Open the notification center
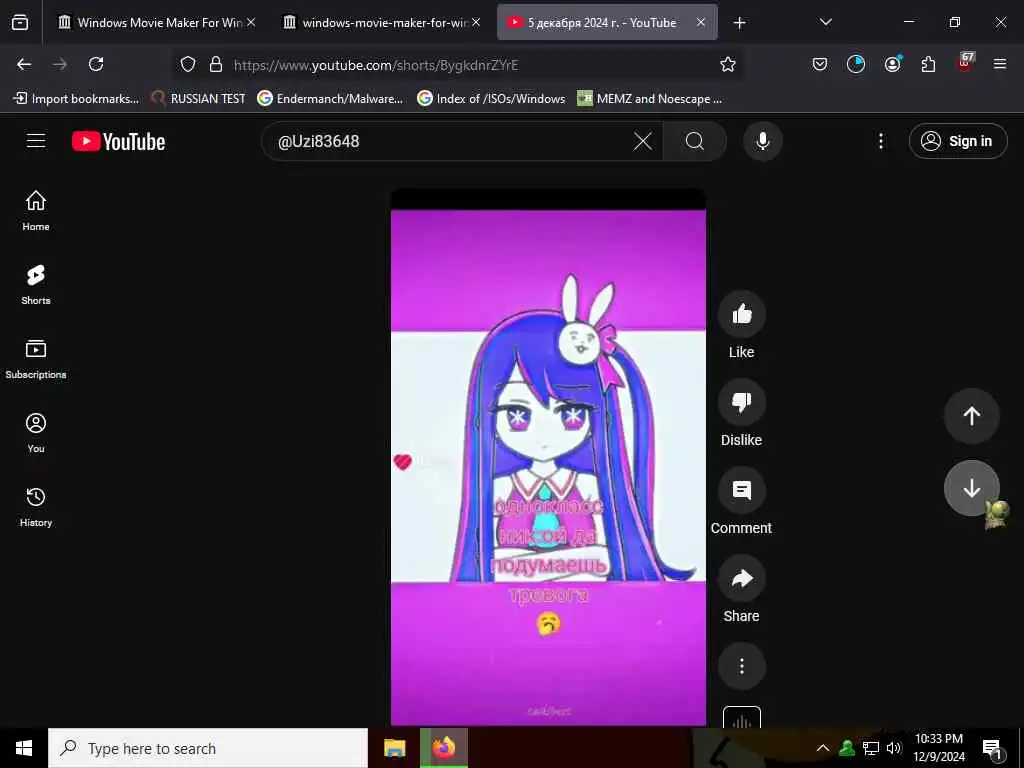The image size is (1024, 768). pyautogui.click(x=992, y=749)
